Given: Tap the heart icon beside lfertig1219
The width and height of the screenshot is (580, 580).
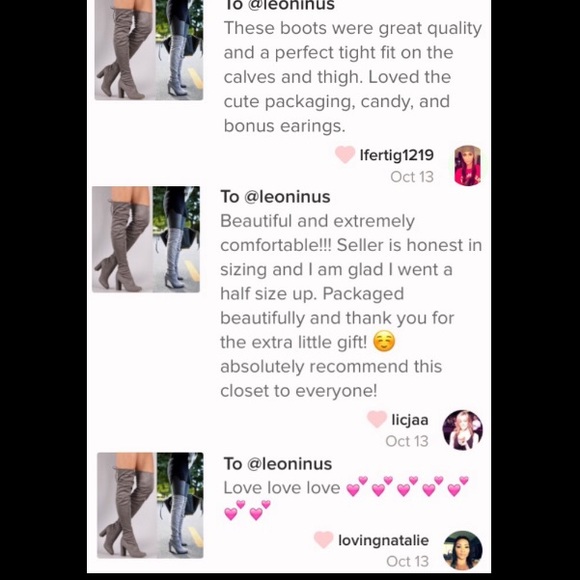Looking at the screenshot, I should (345, 155).
